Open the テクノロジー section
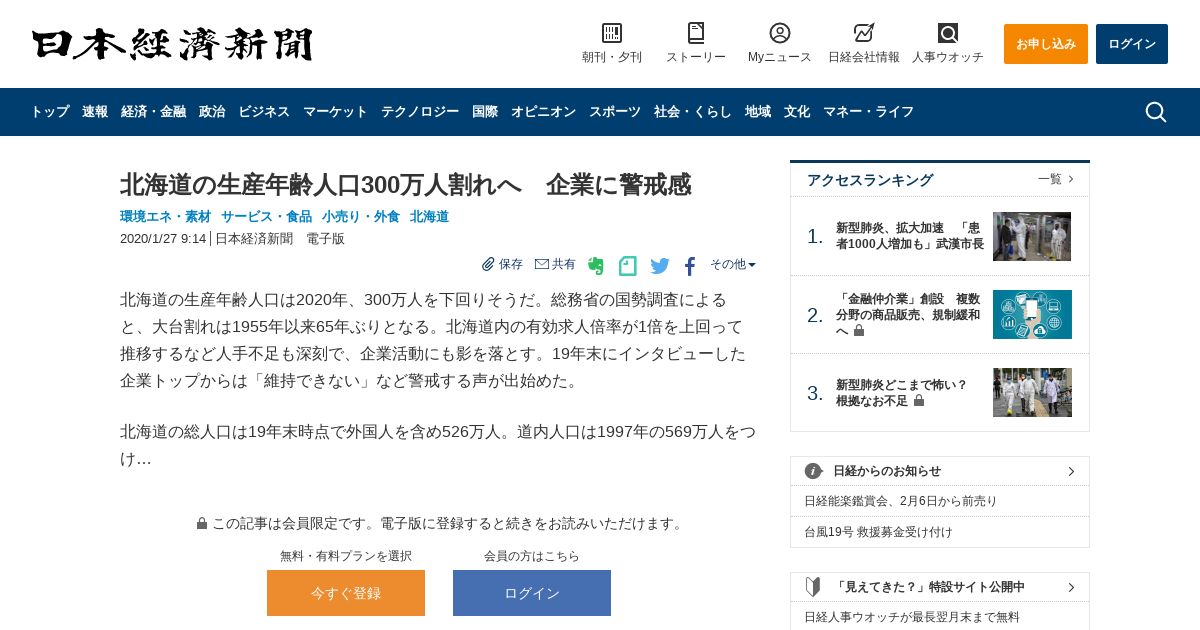This screenshot has height=630, width=1200. (420, 112)
